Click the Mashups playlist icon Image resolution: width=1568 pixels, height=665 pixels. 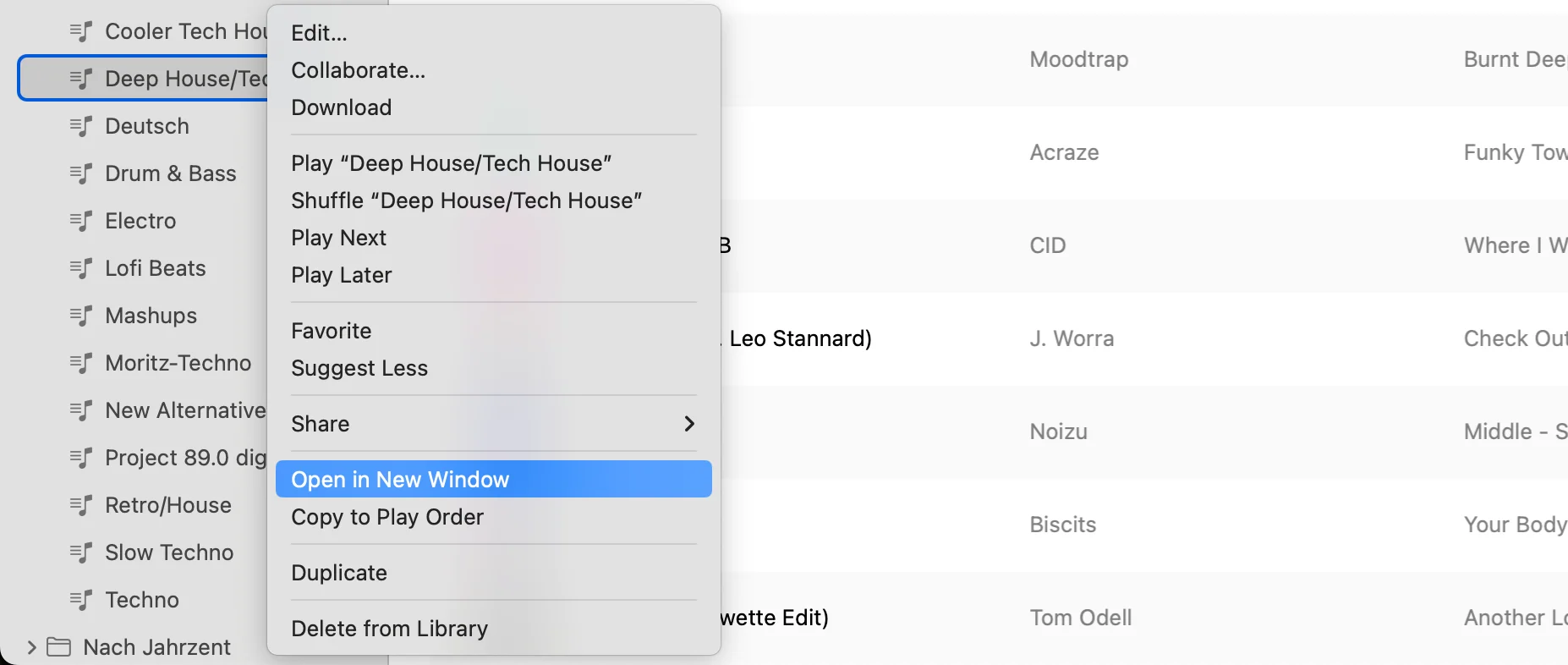[80, 316]
